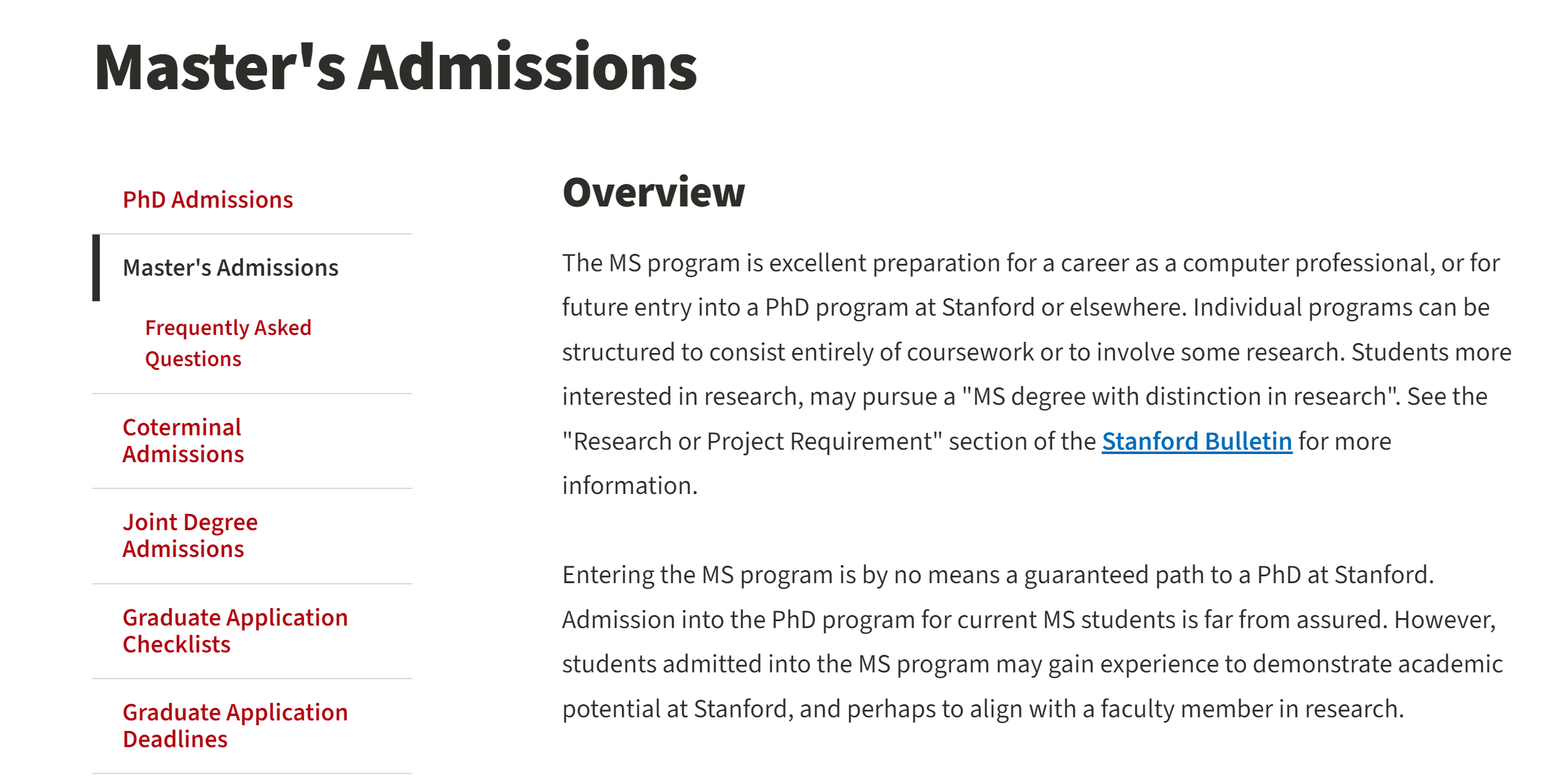The image size is (1568, 779).
Task: Click the dark active-page indicator bar in sidebar
Action: point(96,268)
